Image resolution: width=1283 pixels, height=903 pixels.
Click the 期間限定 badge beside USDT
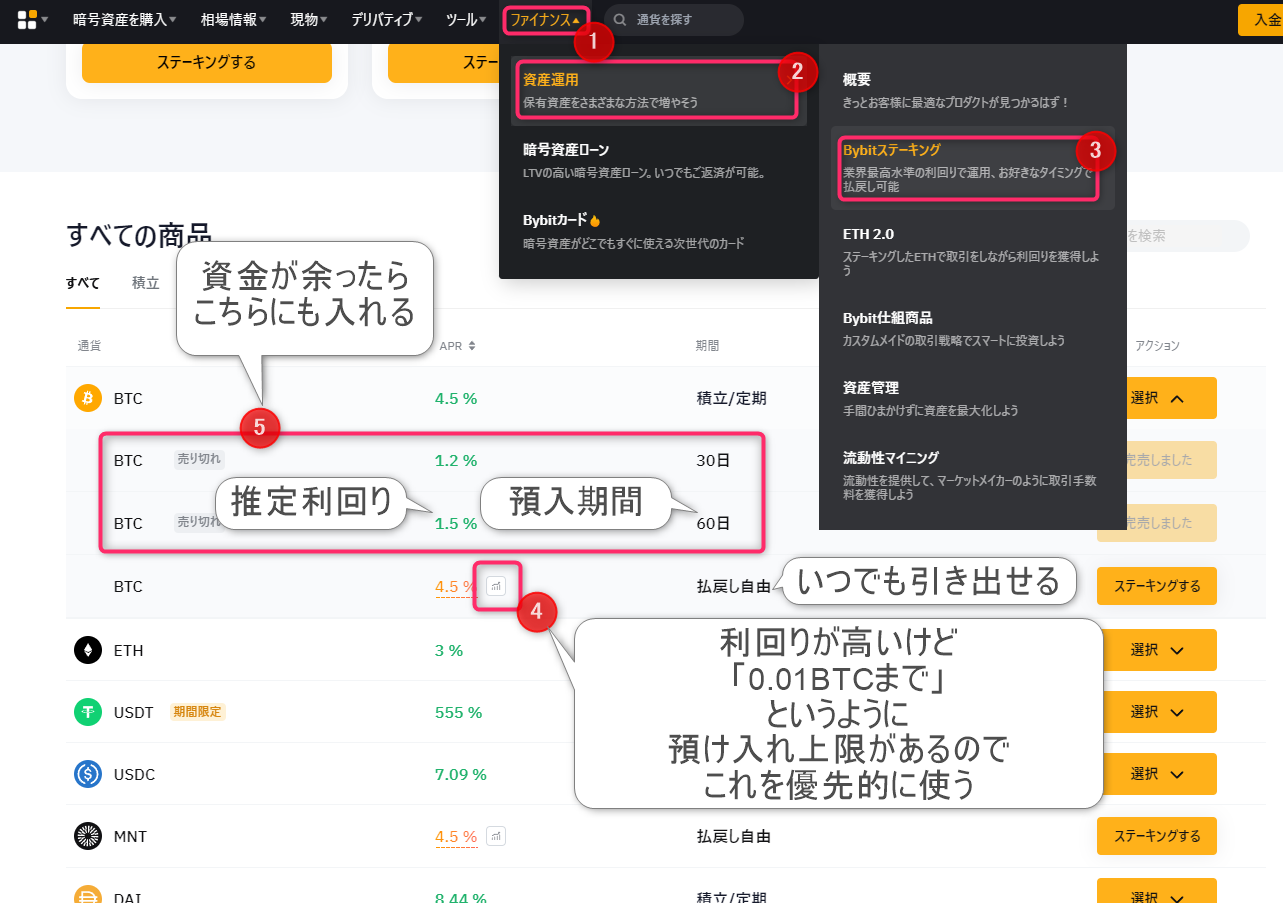pyautogui.click(x=198, y=712)
